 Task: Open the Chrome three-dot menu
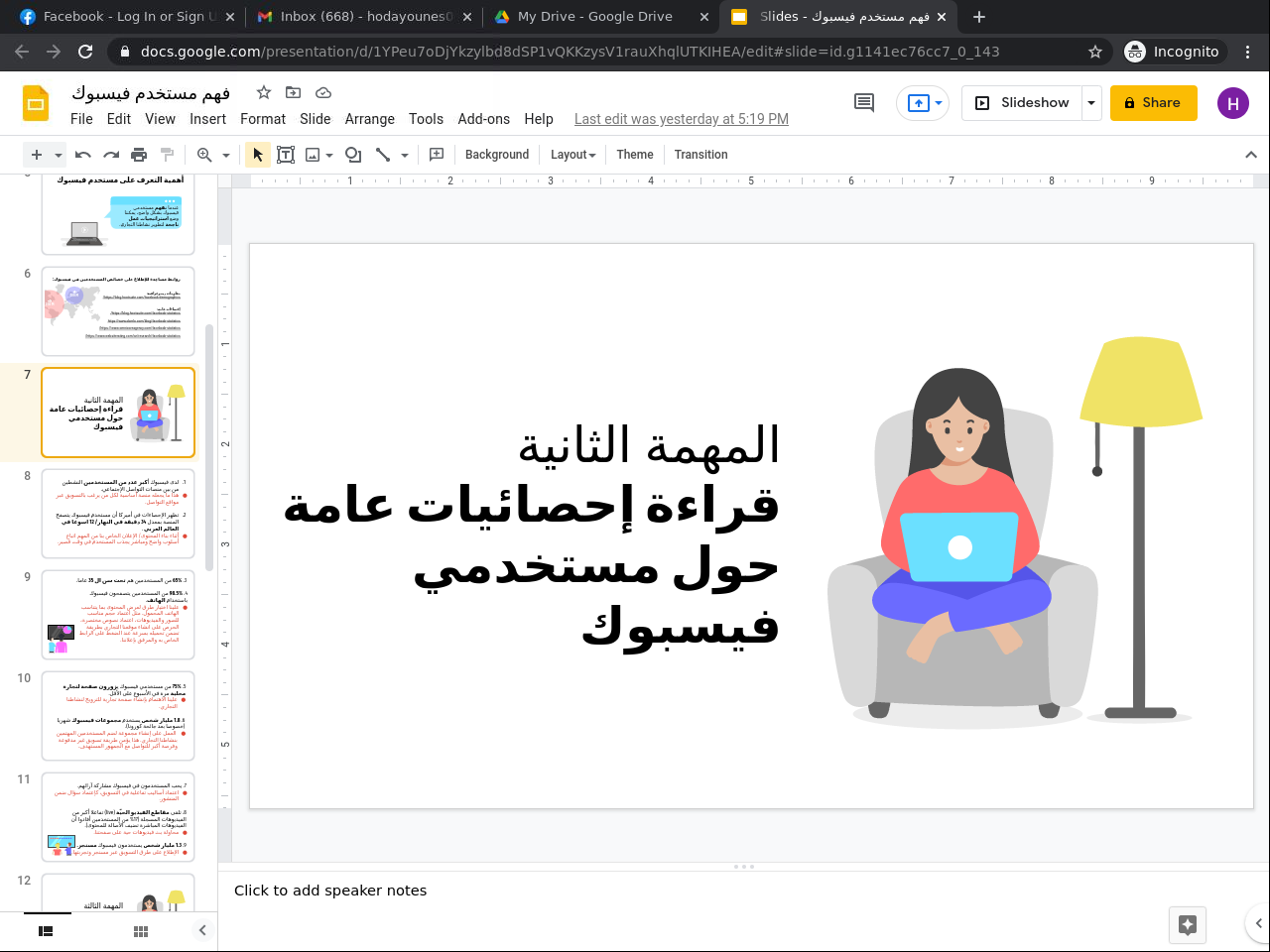tap(1249, 52)
